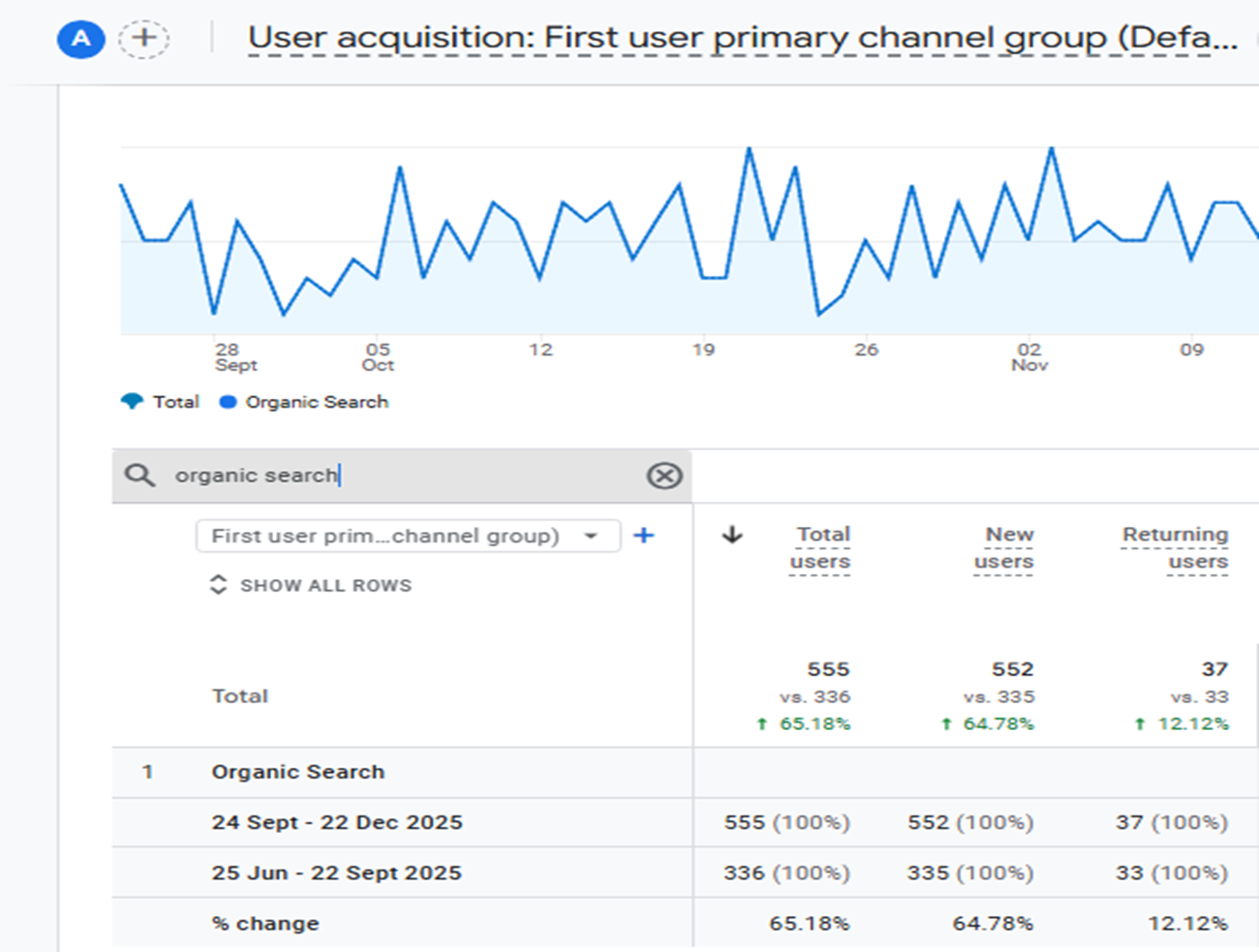Sort by the Total users column

pos(819,548)
